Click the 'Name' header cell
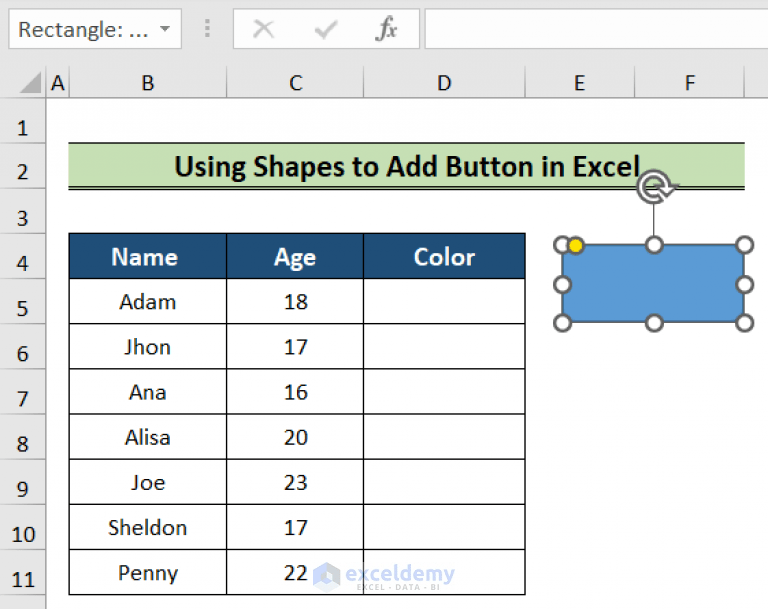 click(x=148, y=256)
